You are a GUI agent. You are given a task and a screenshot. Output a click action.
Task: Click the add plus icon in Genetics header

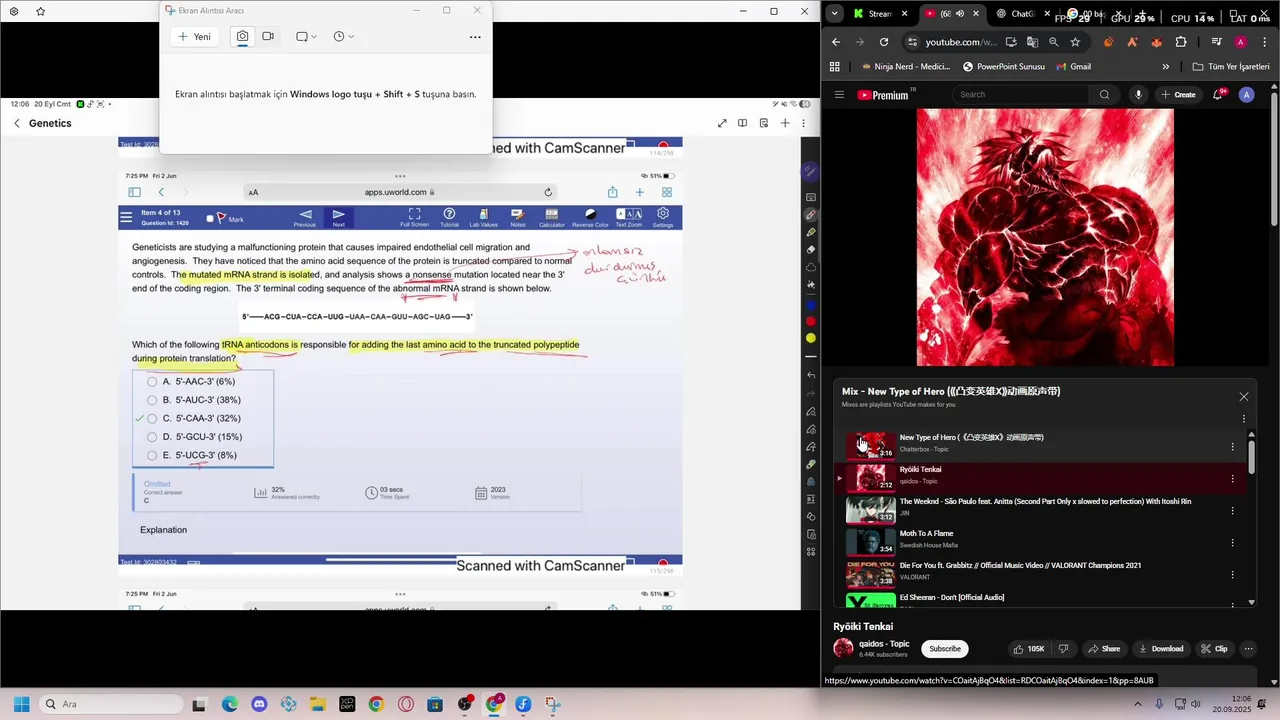[x=785, y=123]
